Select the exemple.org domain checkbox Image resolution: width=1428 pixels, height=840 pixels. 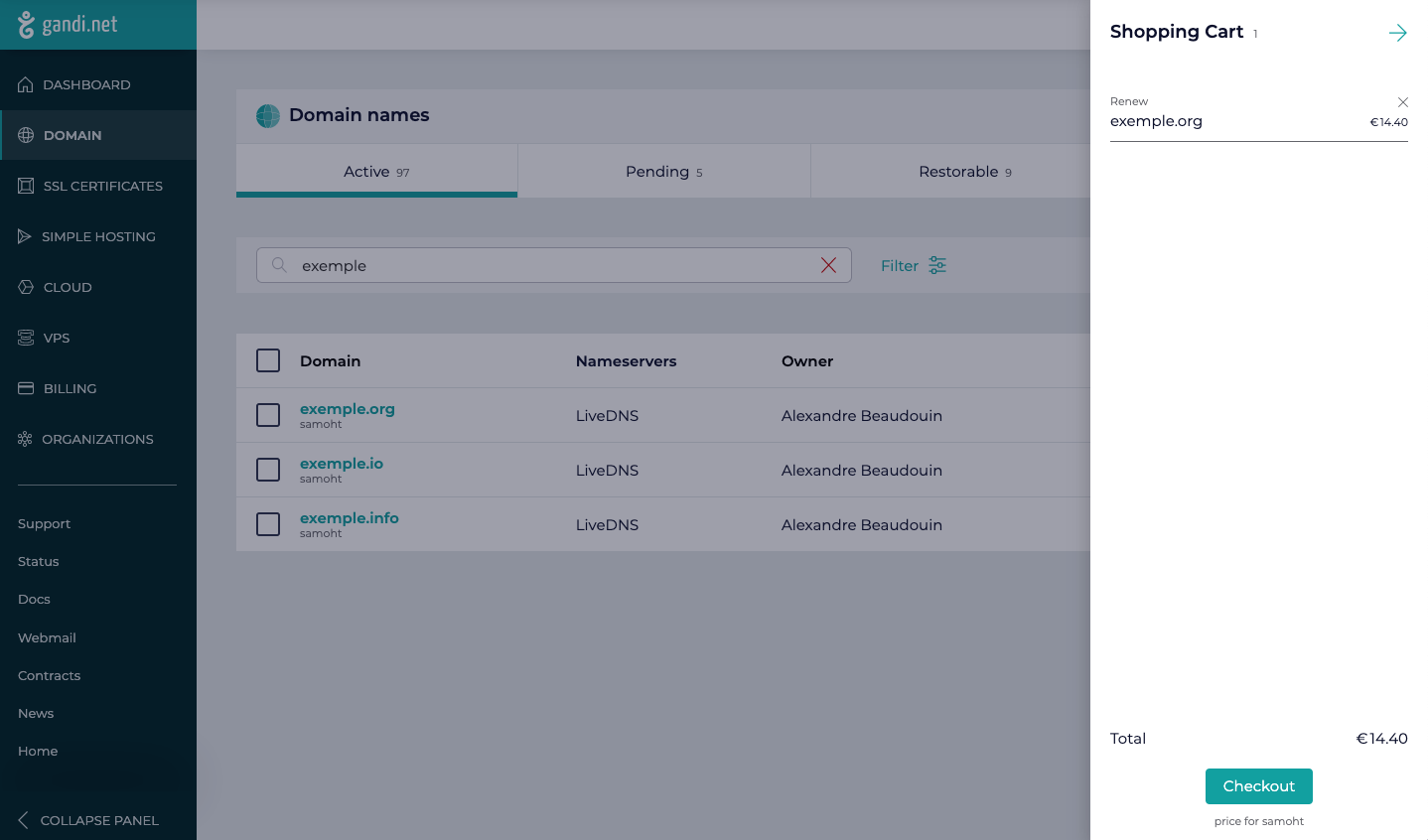tap(268, 415)
